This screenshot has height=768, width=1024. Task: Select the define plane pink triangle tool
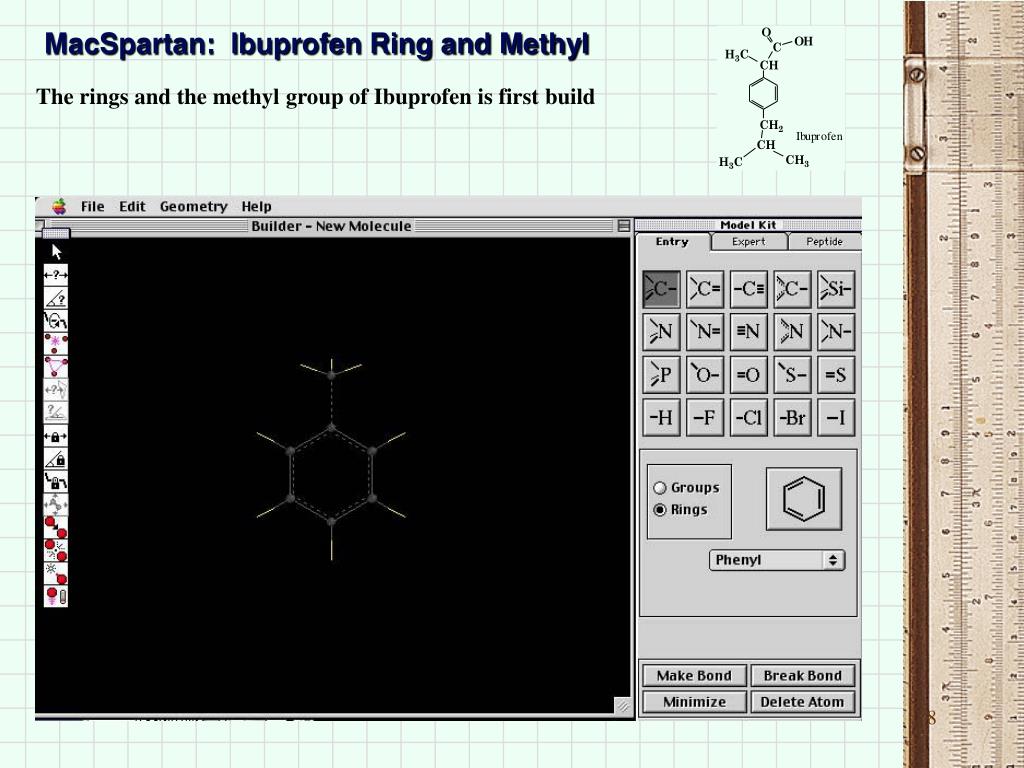(56, 366)
